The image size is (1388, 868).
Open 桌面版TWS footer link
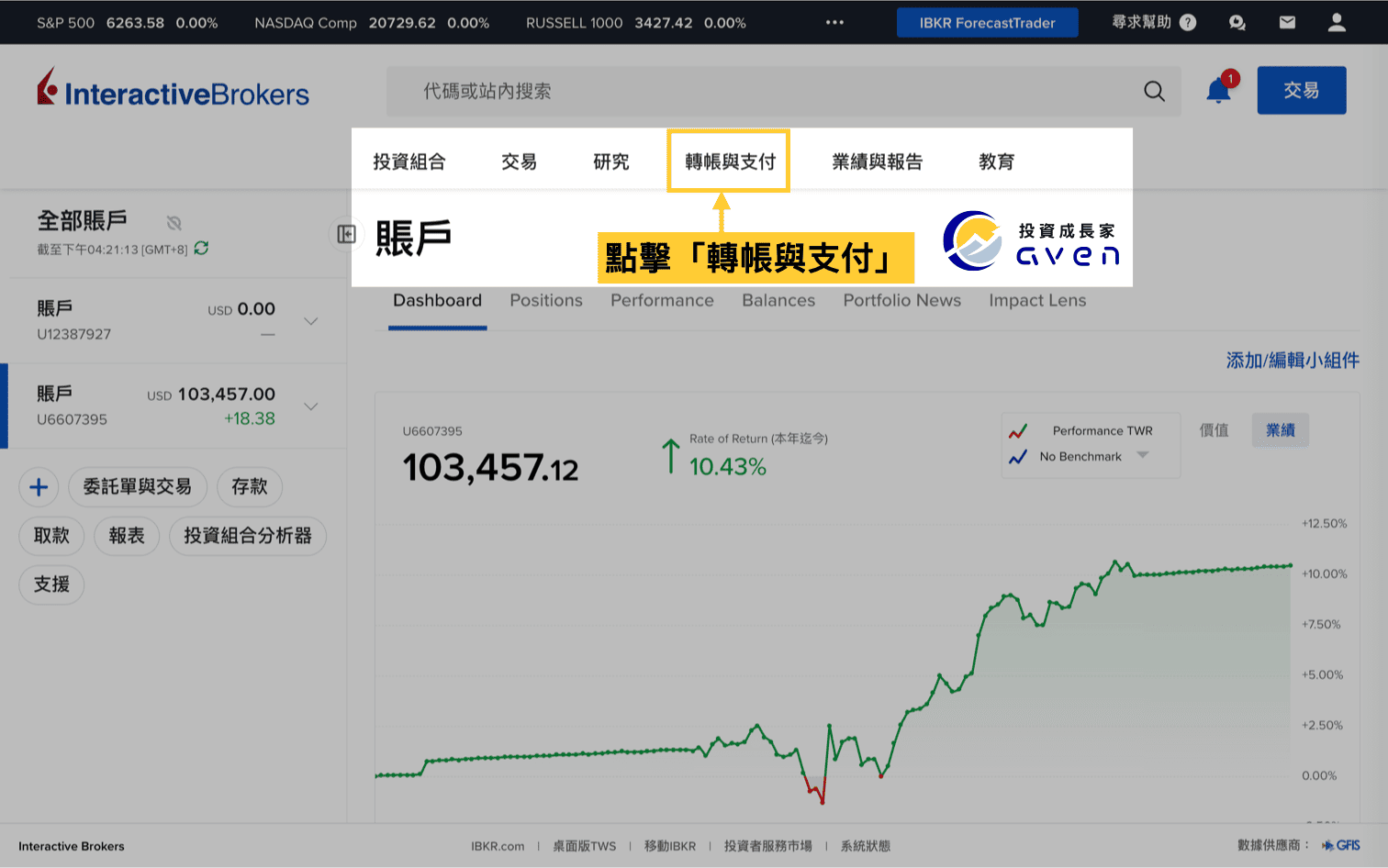(x=585, y=846)
